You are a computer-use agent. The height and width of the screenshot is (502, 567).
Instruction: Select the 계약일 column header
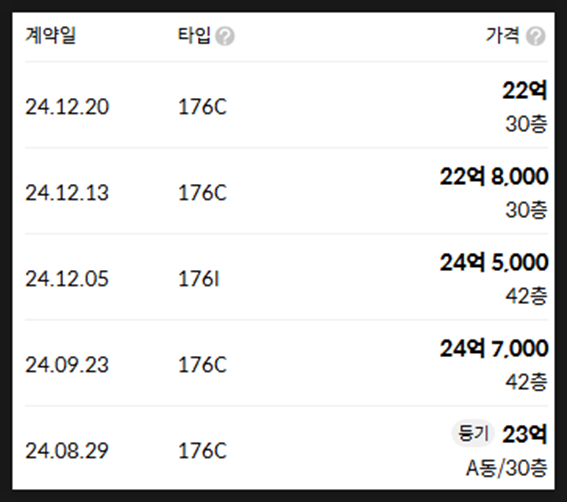point(50,35)
